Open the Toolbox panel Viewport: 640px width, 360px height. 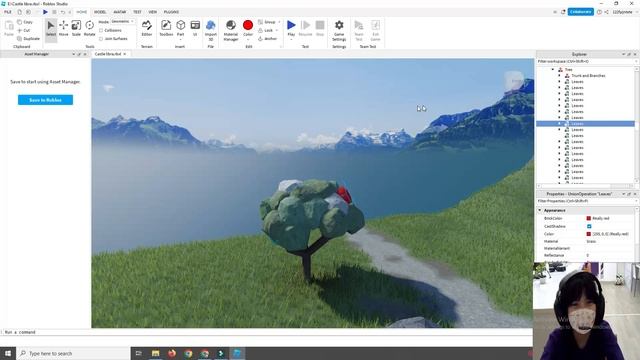click(166, 28)
